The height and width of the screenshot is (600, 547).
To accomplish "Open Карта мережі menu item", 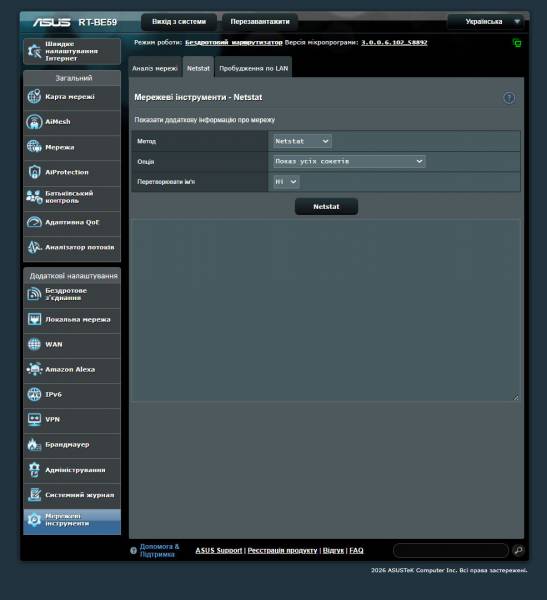I will (72, 97).
